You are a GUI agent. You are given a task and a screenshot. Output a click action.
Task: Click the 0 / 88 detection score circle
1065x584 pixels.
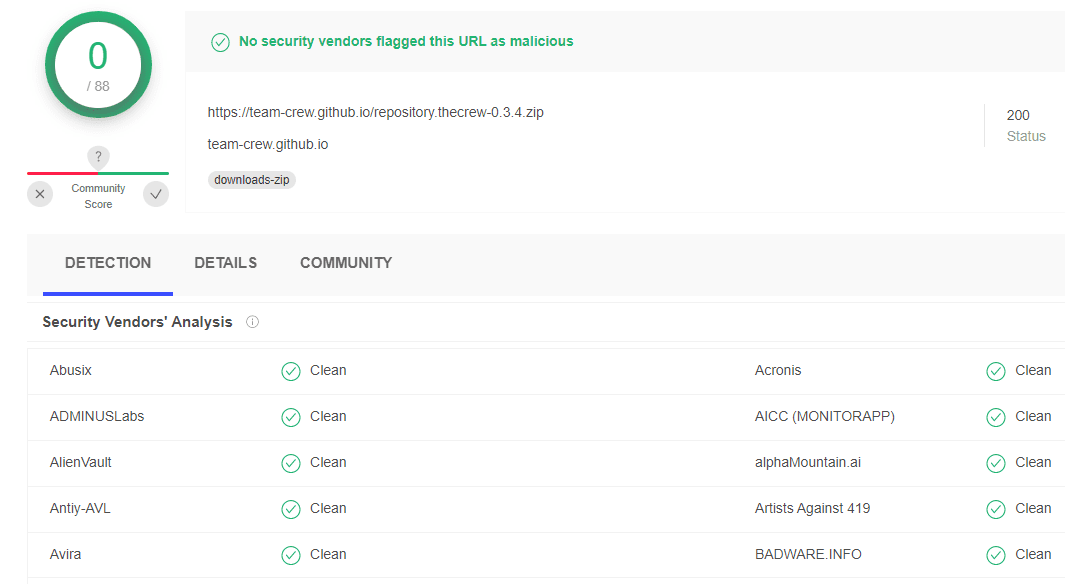98,65
